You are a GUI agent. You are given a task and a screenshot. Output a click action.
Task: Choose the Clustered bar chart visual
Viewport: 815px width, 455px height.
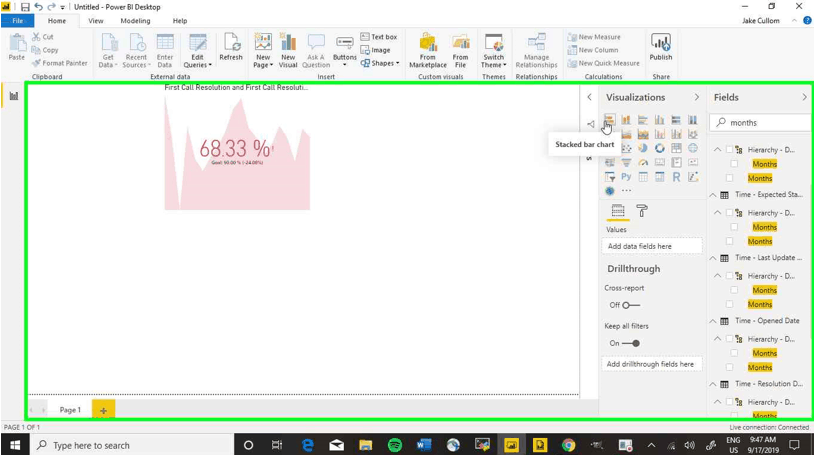(x=643, y=120)
